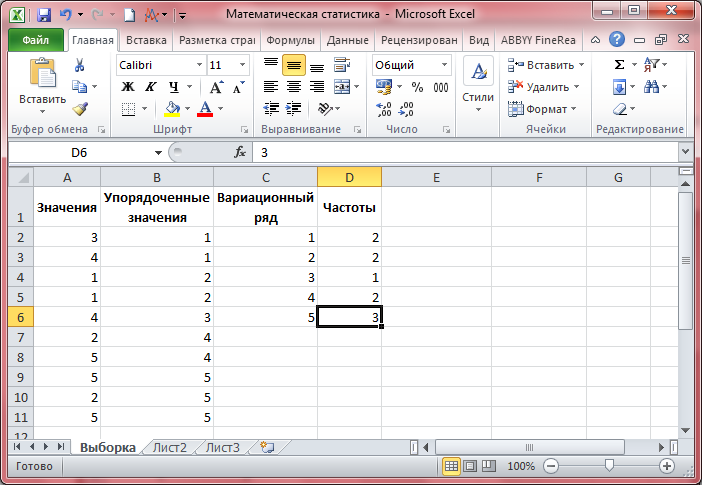Viewport: 702px width, 485px height.
Task: Open the insert function fx button
Action: [240, 153]
